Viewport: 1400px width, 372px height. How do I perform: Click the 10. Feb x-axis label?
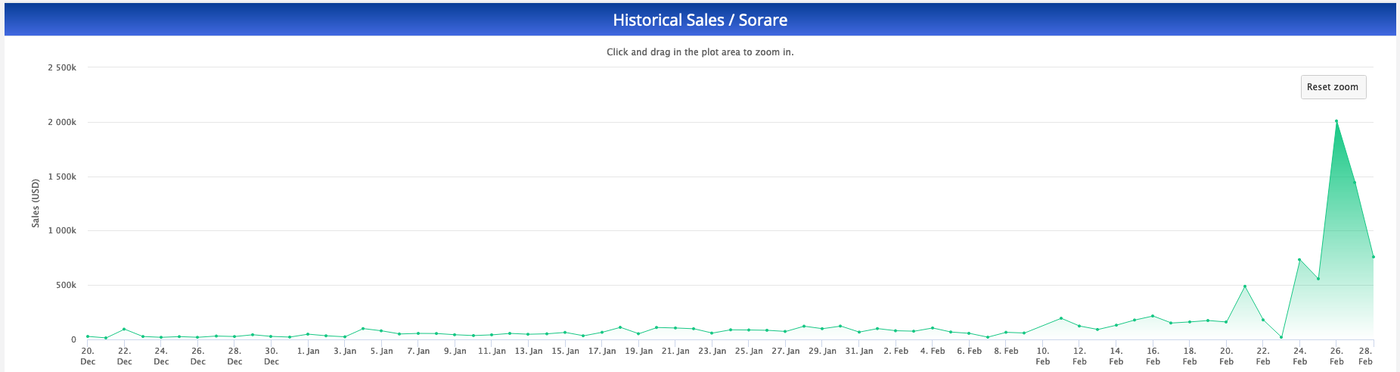pos(1043,356)
